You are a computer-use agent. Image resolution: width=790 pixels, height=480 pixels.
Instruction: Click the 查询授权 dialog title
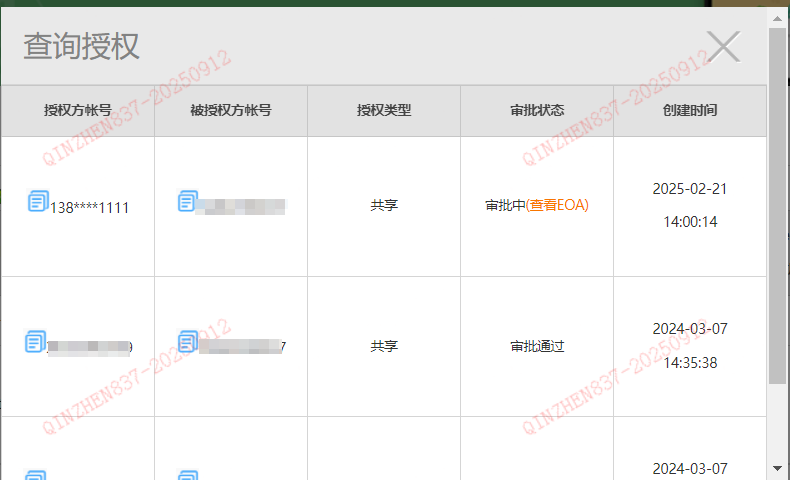point(82,46)
